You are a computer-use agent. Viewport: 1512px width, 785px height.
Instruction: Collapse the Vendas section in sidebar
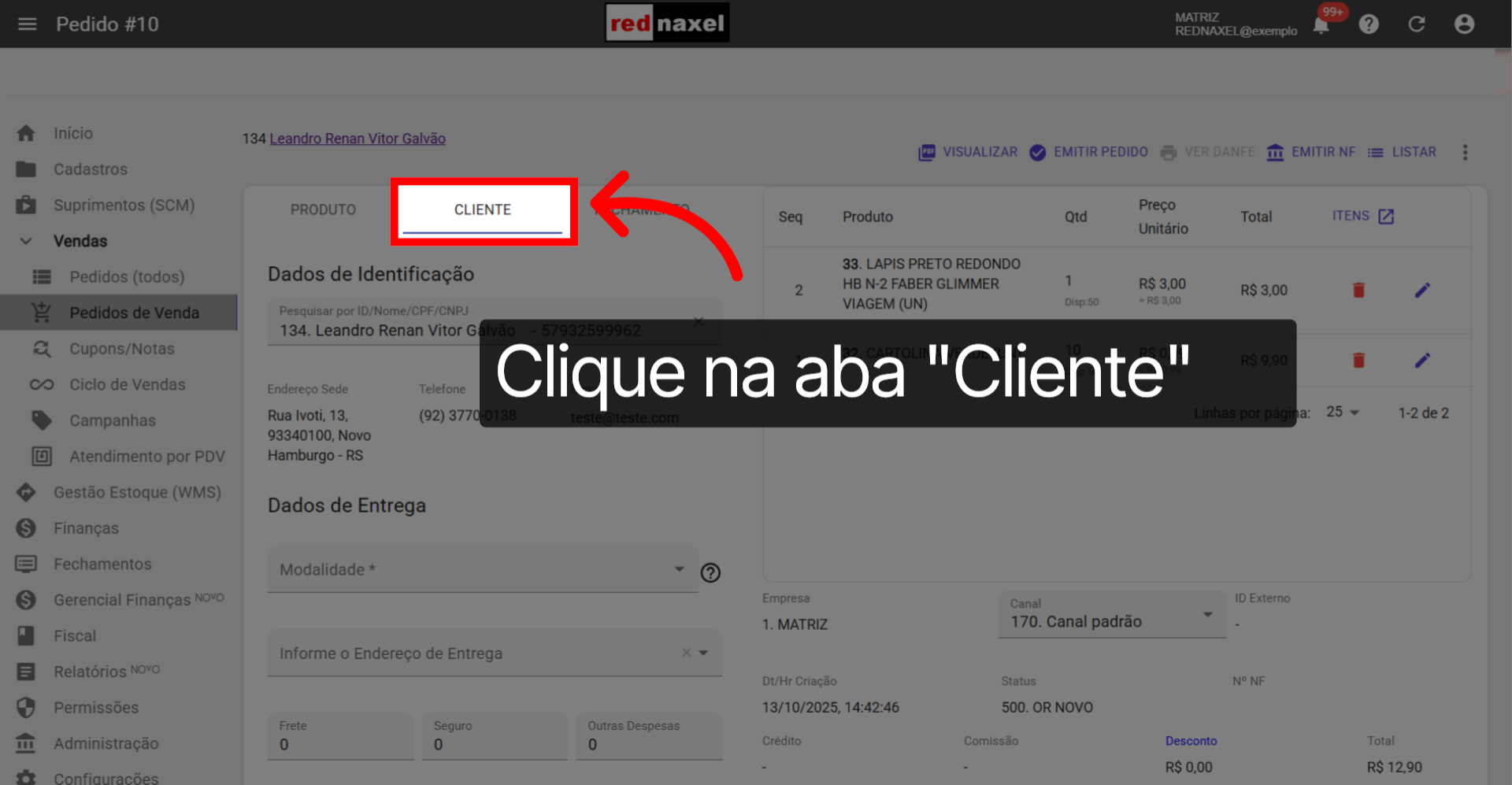pyautogui.click(x=25, y=241)
